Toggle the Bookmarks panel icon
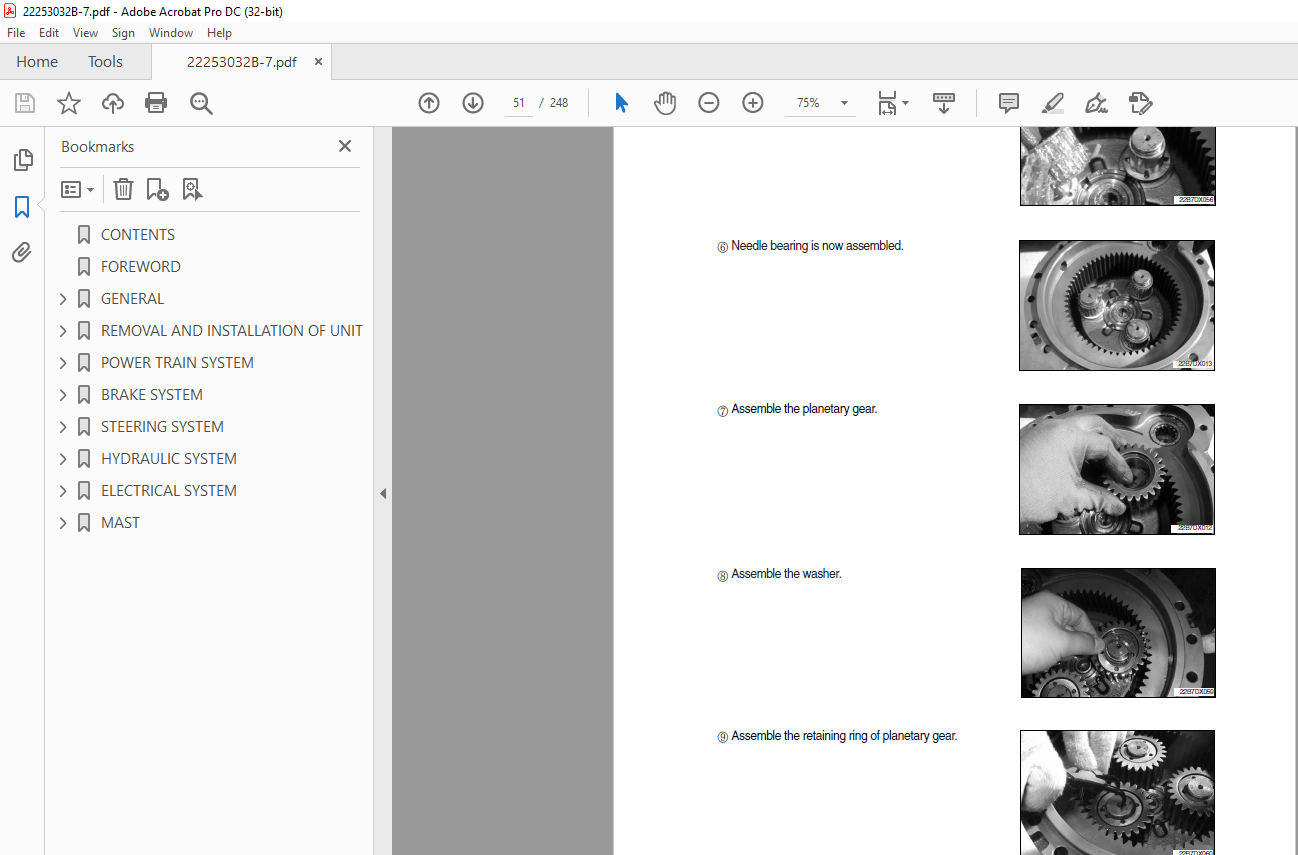1298x855 pixels. (22, 207)
